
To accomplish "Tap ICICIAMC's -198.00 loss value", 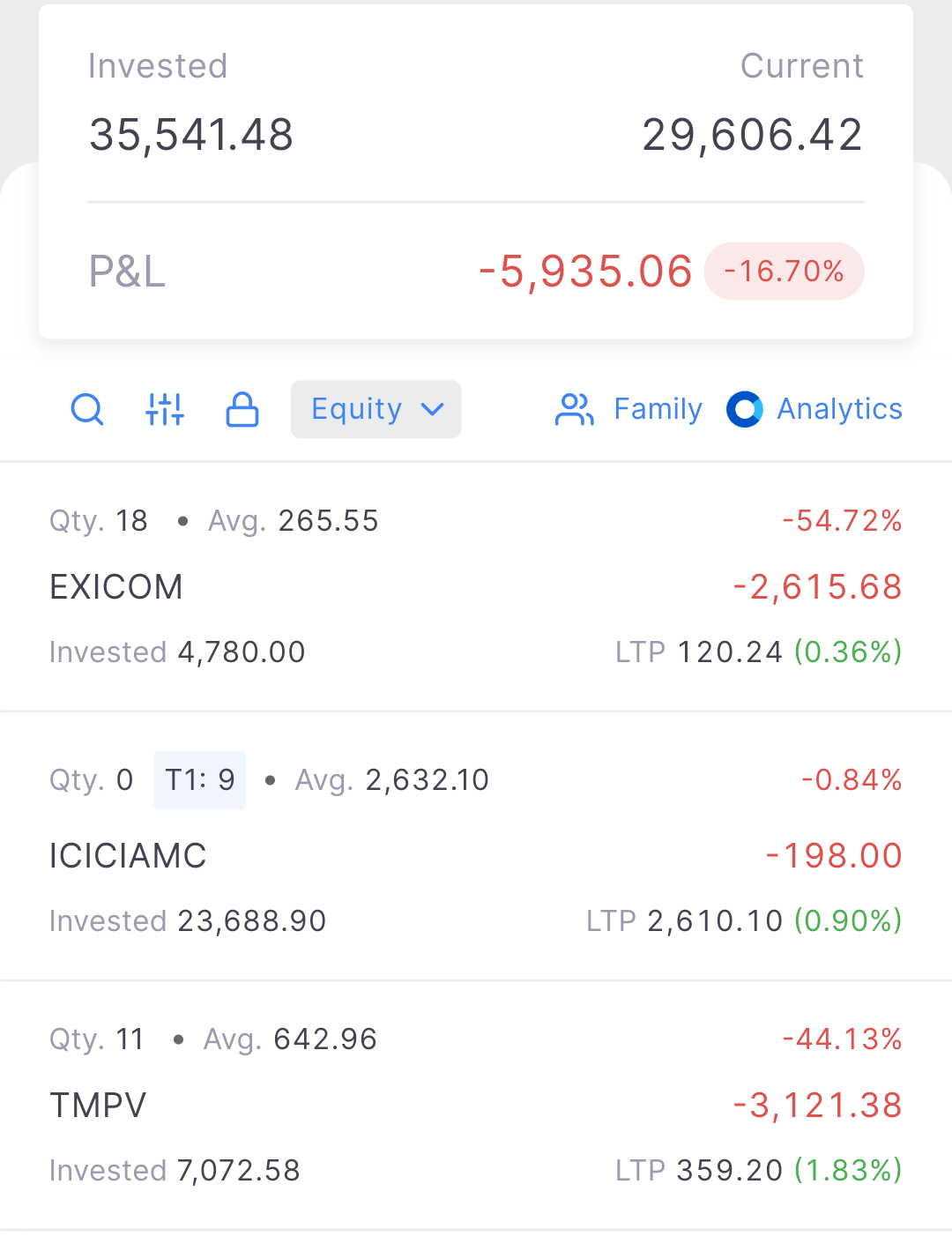I will (834, 856).
